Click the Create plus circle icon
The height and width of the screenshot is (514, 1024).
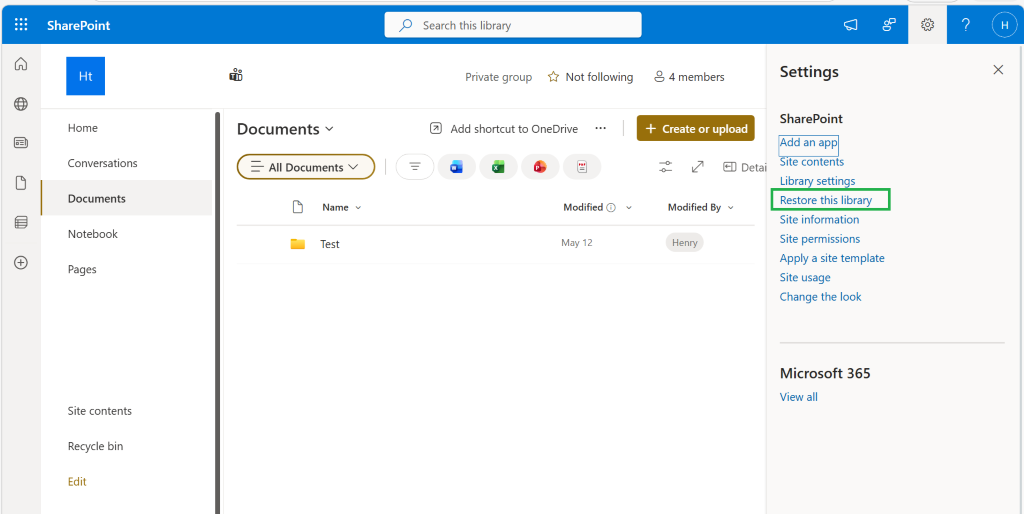point(21,263)
